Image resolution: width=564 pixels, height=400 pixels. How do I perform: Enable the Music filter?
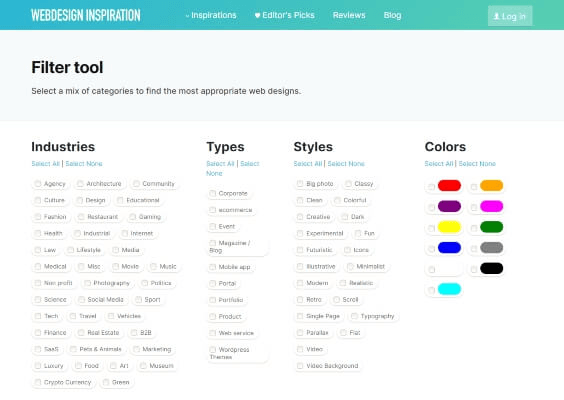click(154, 267)
